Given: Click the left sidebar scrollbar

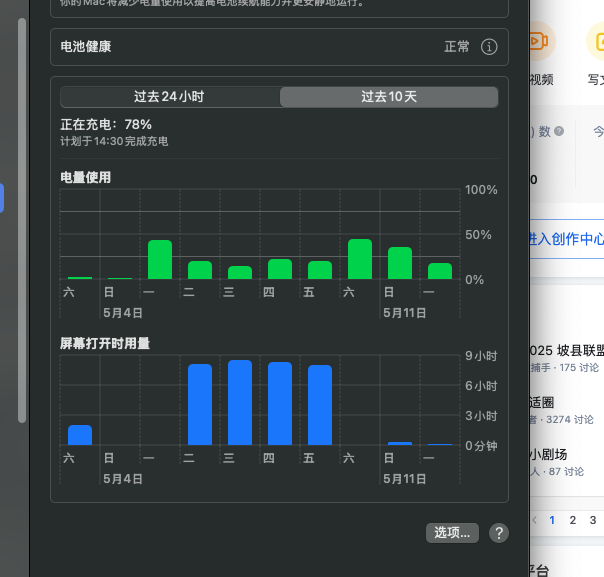Looking at the screenshot, I should [23, 220].
